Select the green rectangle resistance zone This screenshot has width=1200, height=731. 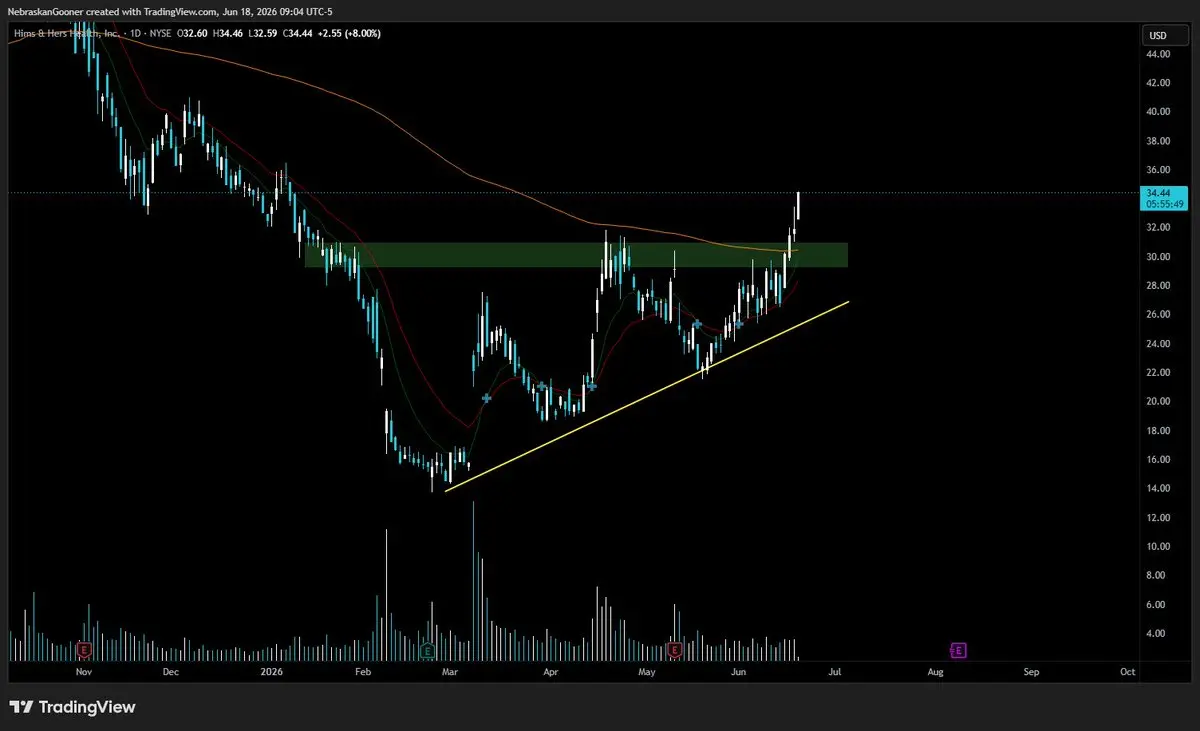coord(576,254)
